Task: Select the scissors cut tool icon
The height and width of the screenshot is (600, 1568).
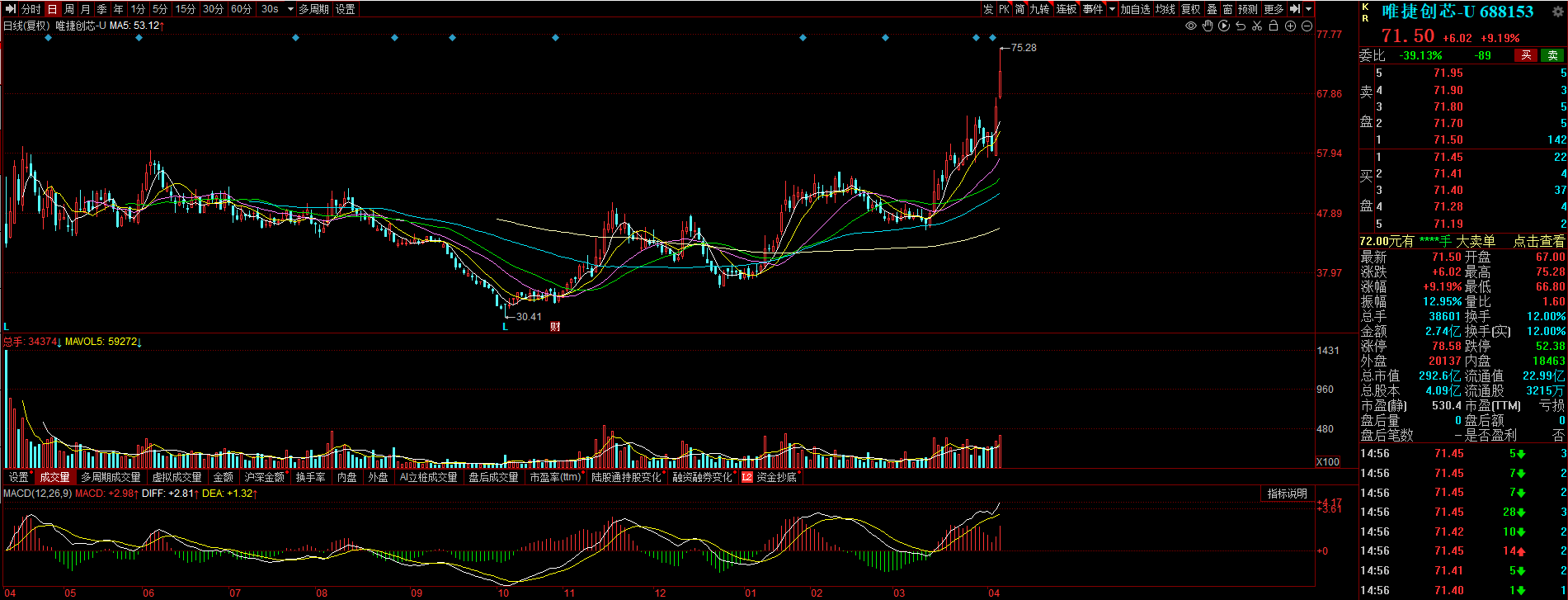Action: 1257,26
